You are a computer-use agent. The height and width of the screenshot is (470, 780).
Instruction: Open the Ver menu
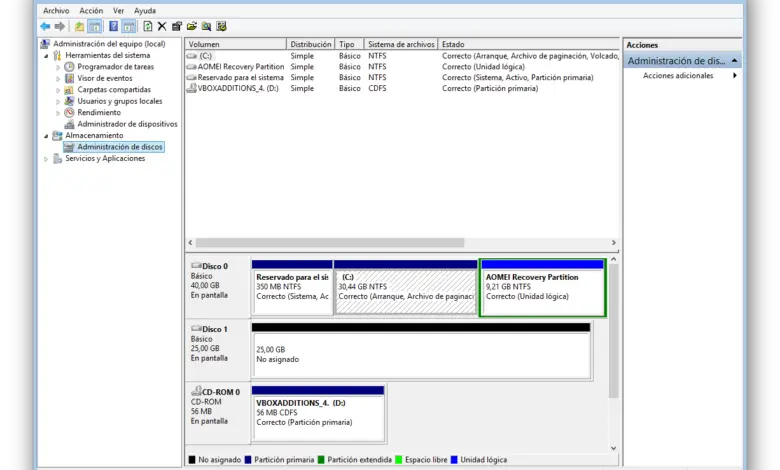click(x=118, y=10)
